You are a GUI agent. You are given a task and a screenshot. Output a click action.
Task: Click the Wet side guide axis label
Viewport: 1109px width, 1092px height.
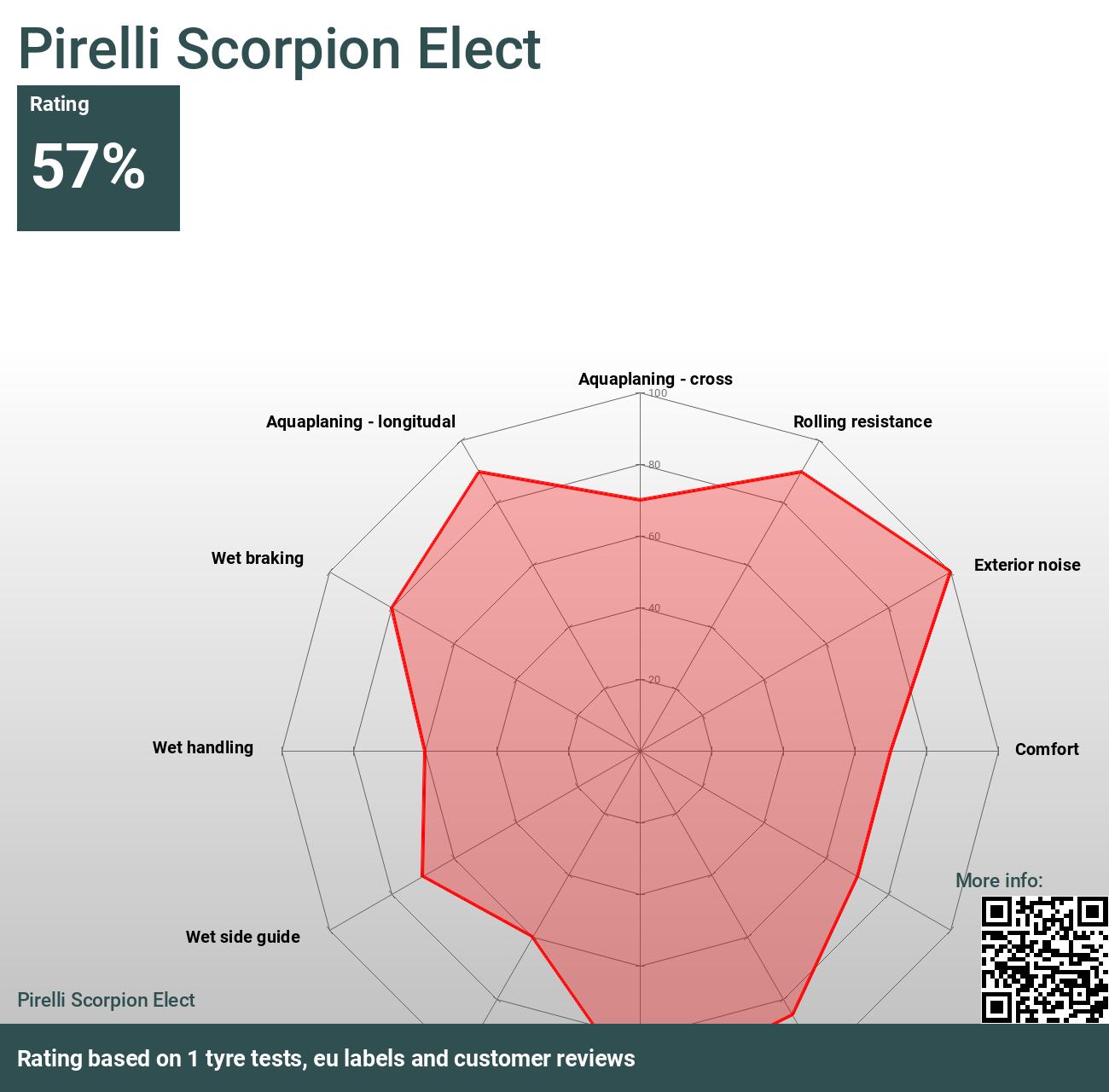coord(242,937)
